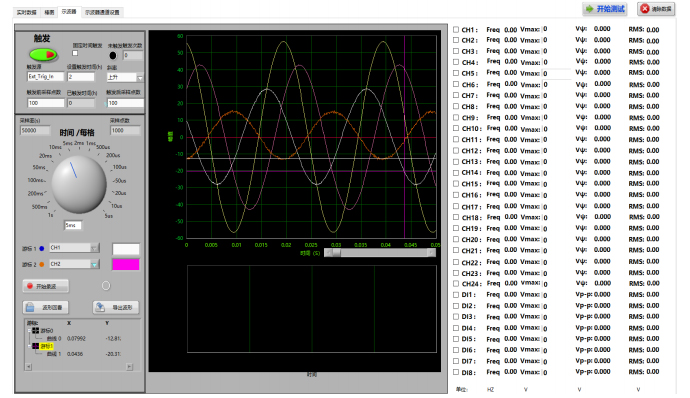The height and width of the screenshot is (398, 690).
Task: Click the trigger source Ext_Trig_In field
Action: [x=45, y=77]
